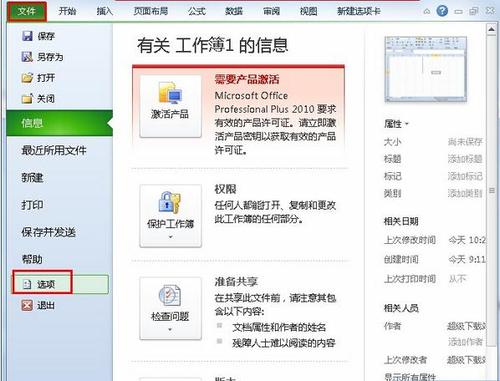Minimize the ribbon with the caret icon
The height and width of the screenshot is (381, 500).
click(427, 11)
